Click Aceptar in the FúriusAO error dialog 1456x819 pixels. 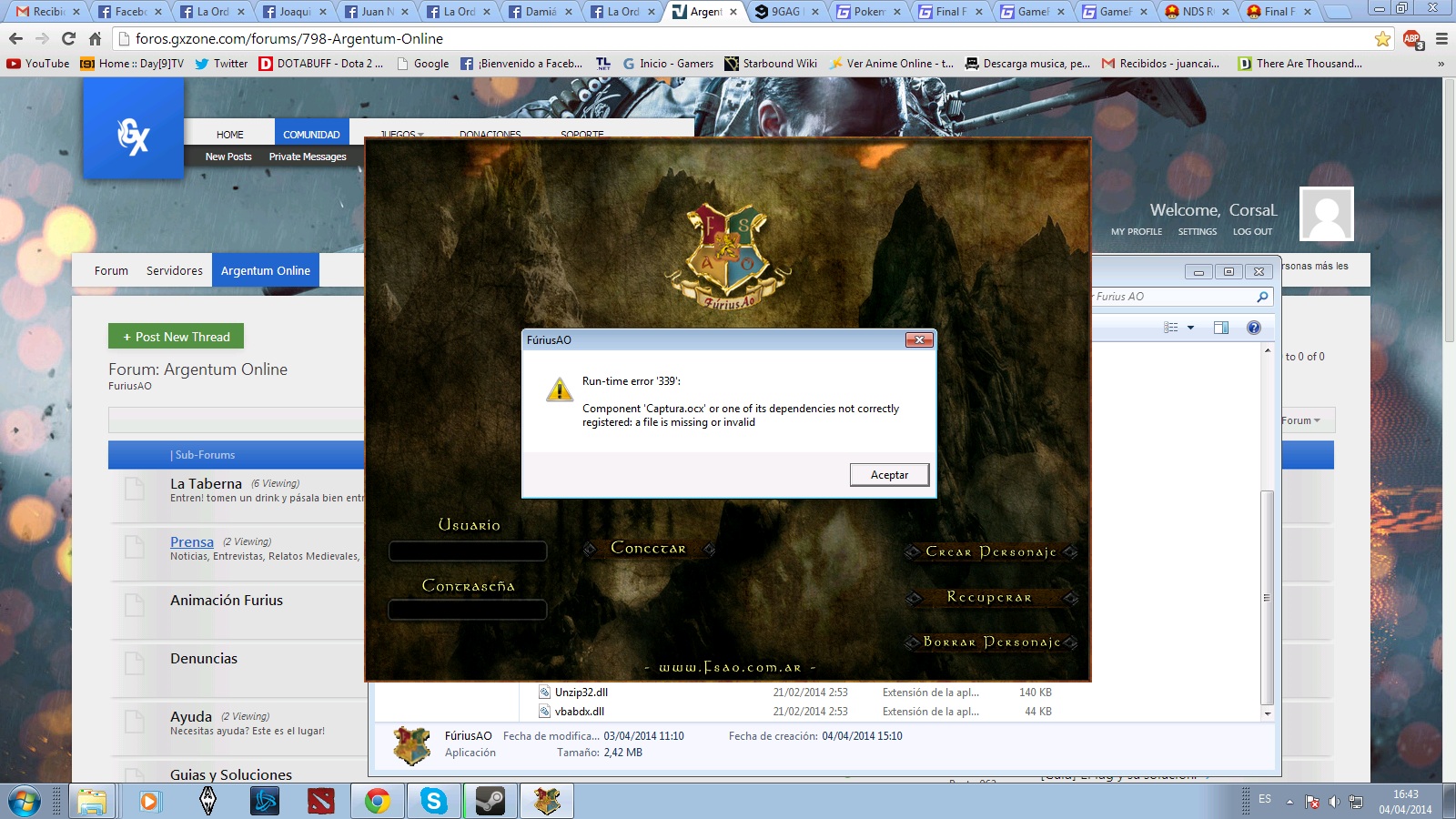pyautogui.click(x=889, y=475)
